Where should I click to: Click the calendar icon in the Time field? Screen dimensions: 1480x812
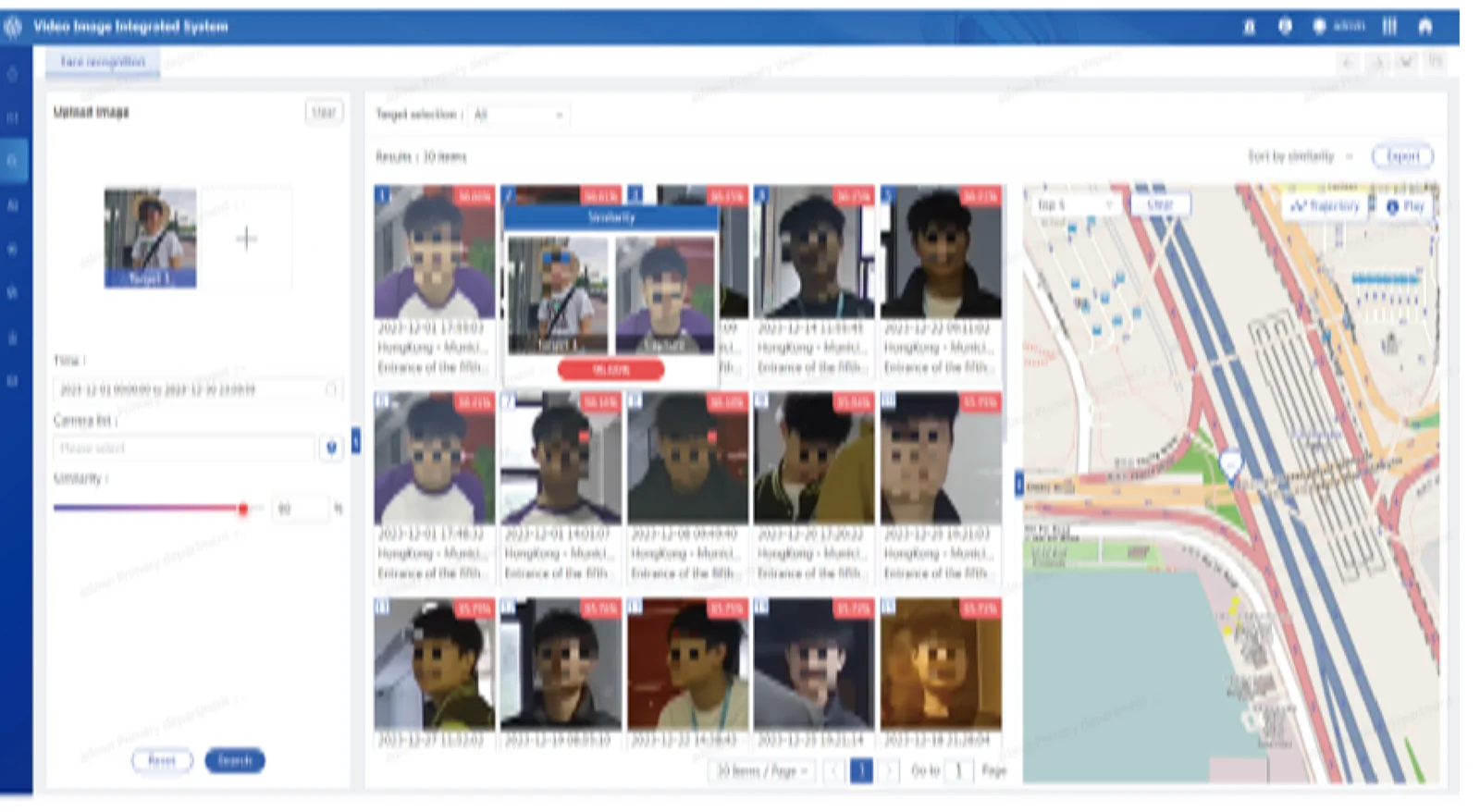pos(331,389)
